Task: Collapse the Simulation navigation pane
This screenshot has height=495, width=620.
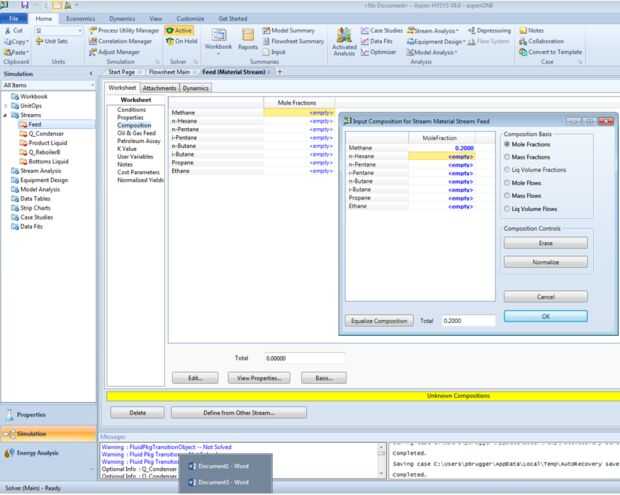Action: 91,74
